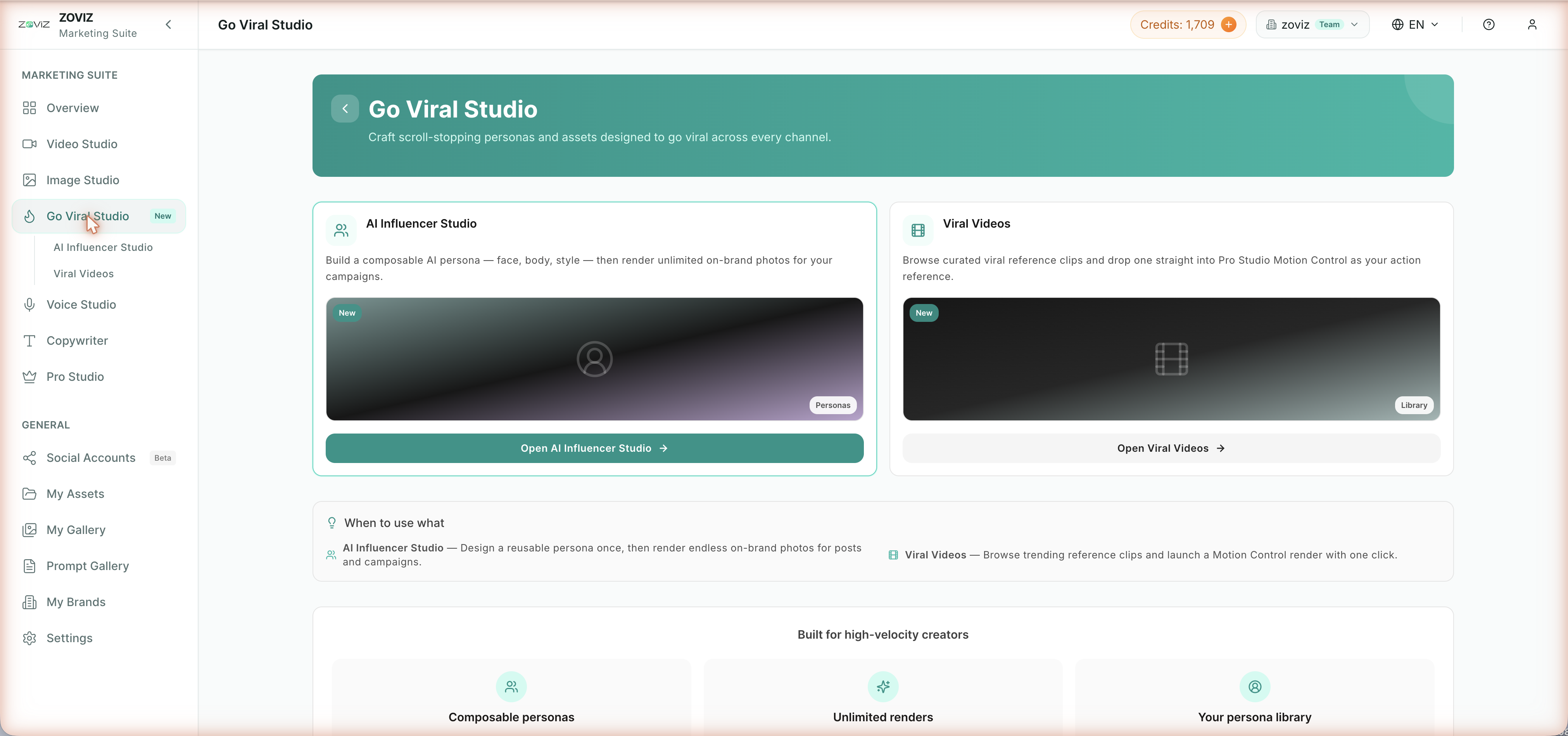The height and width of the screenshot is (736, 1568).
Task: Click the Image Studio picture icon
Action: (x=29, y=180)
